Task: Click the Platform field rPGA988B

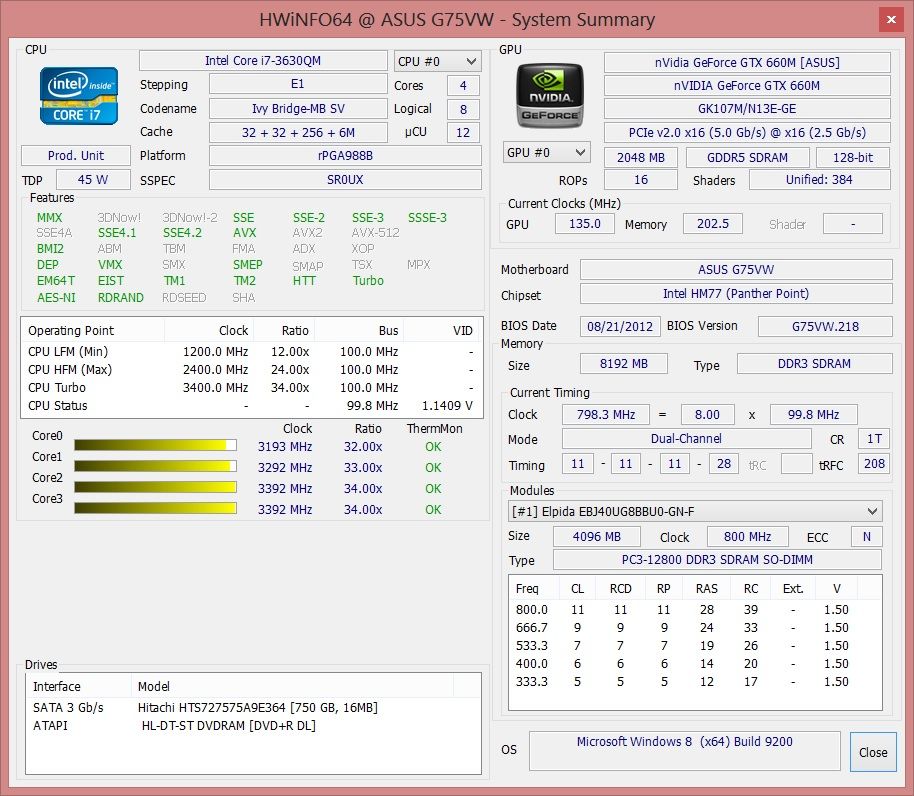Action: point(345,156)
